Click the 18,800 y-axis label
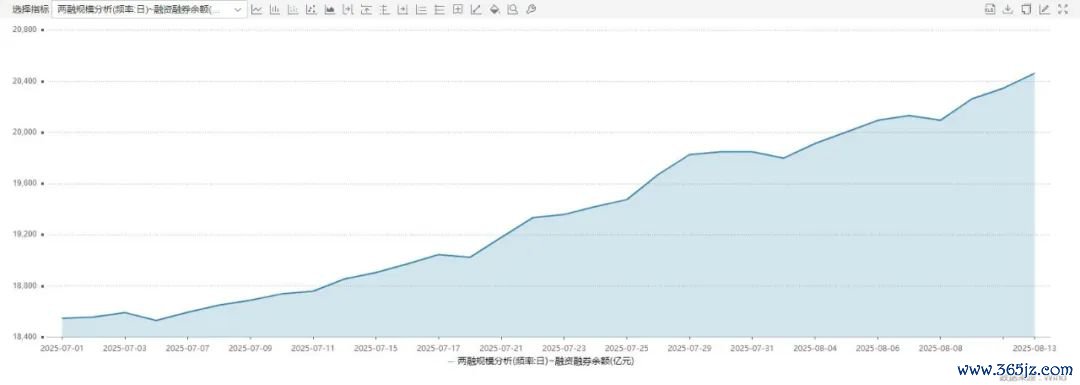The image size is (1080, 385). (25, 286)
